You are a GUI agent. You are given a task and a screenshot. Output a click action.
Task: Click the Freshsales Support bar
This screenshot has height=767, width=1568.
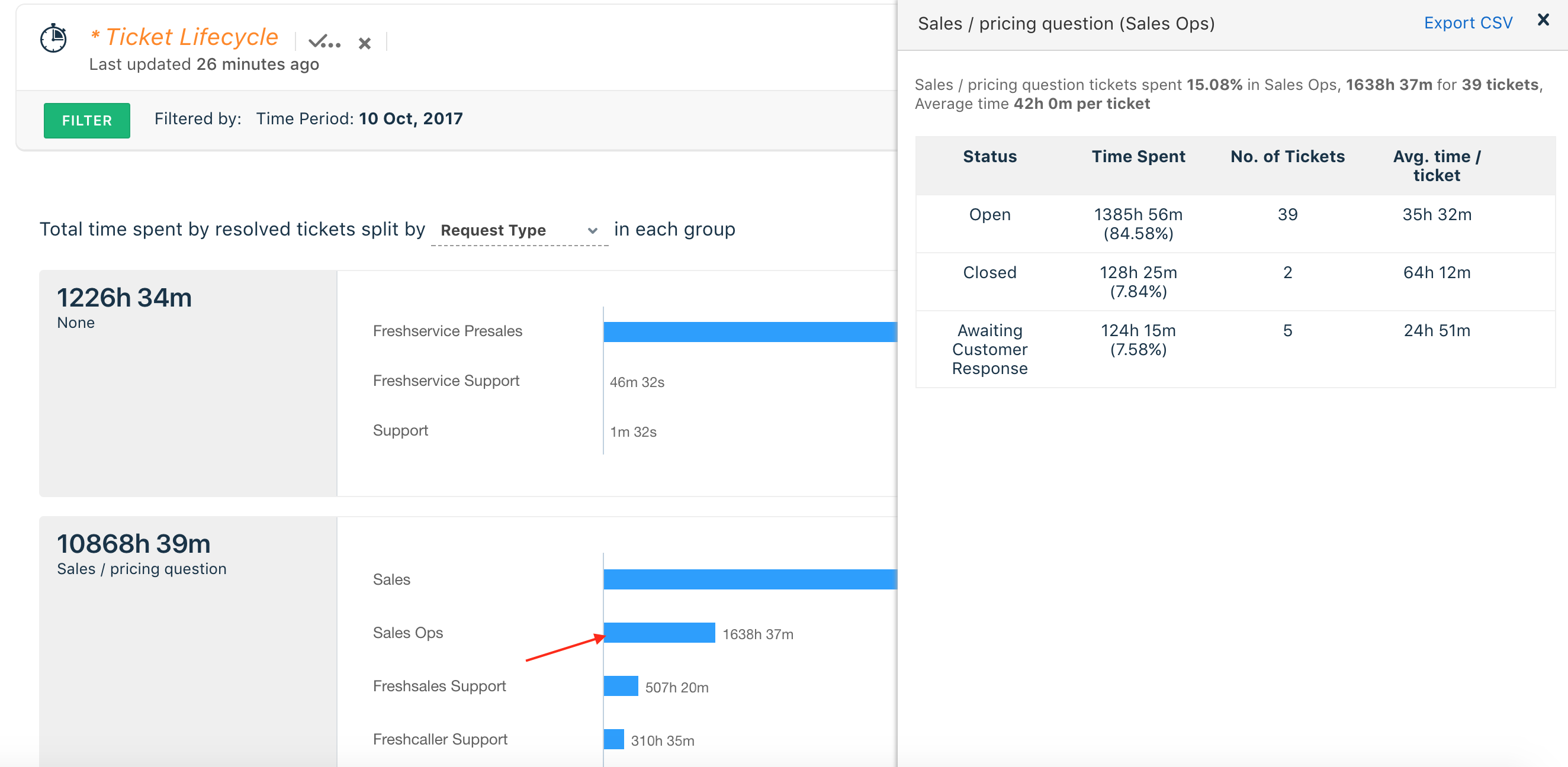[621, 686]
